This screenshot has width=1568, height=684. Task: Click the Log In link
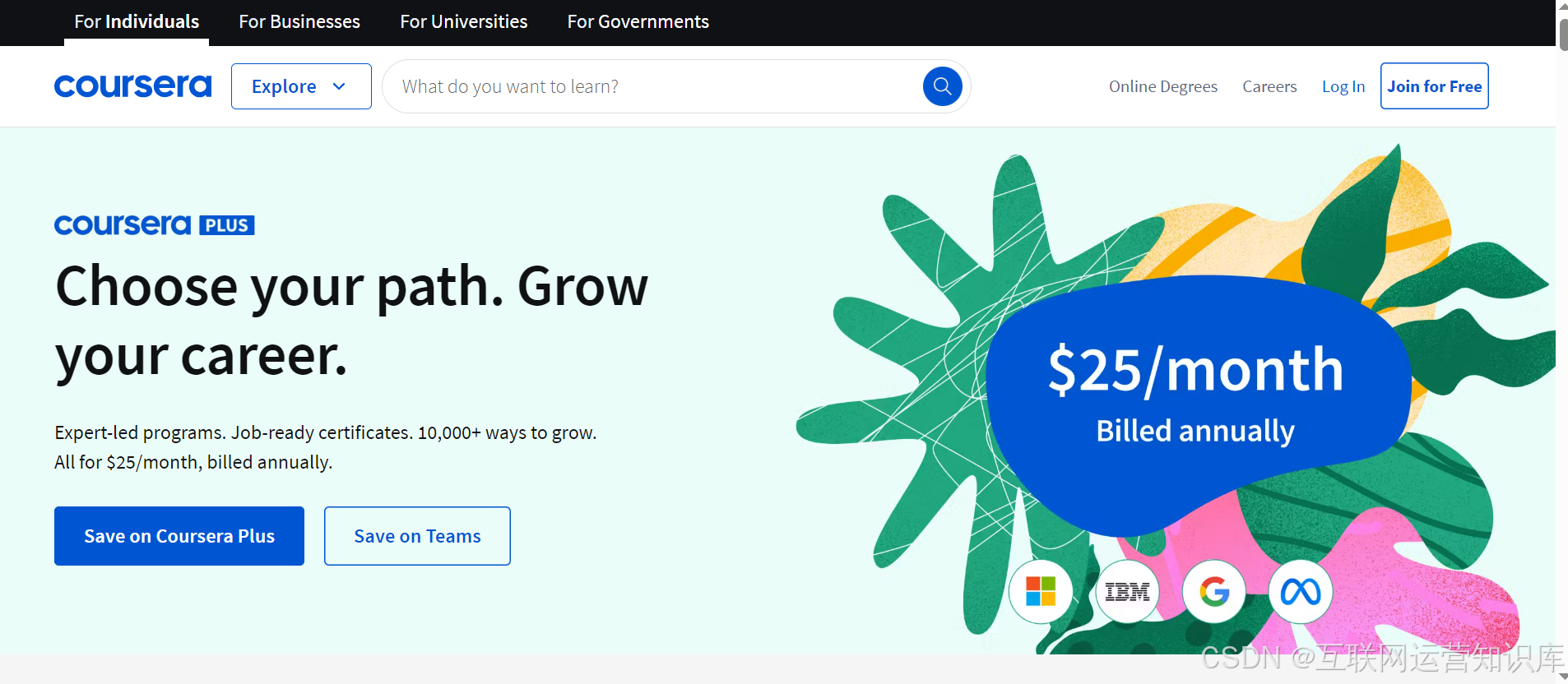[1343, 86]
